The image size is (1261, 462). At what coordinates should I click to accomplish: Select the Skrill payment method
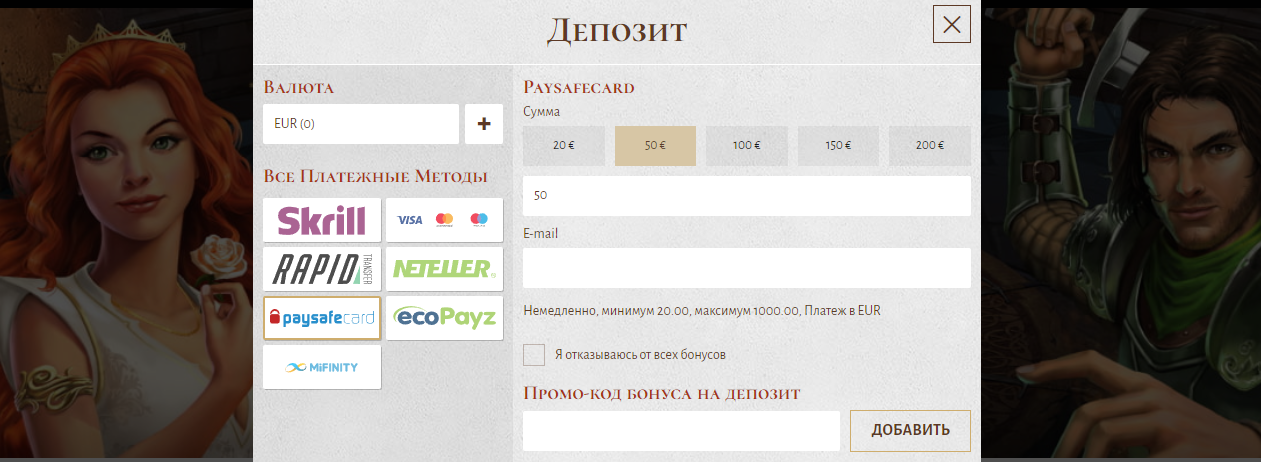[x=322, y=220]
